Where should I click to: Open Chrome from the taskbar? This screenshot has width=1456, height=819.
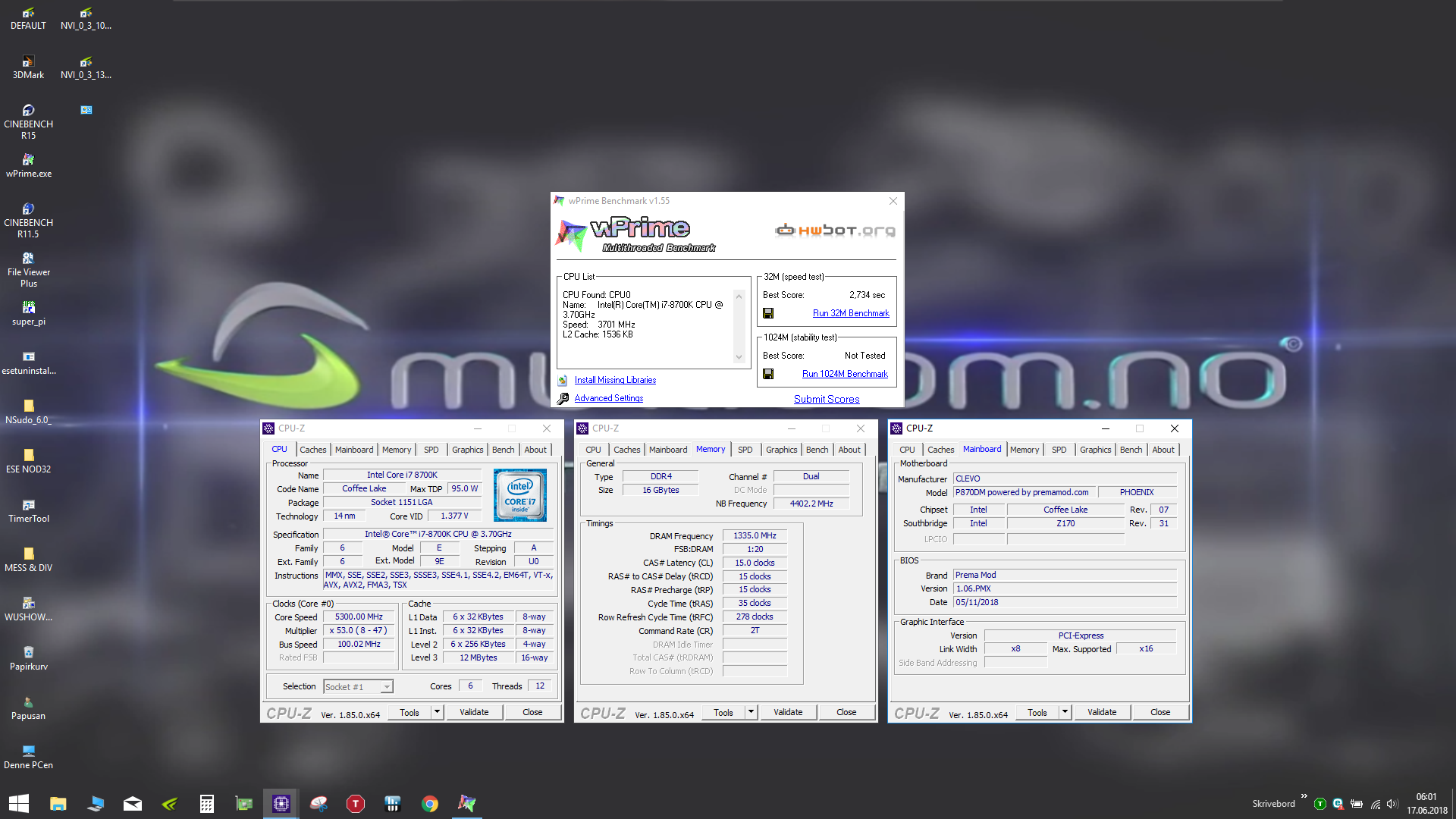(430, 804)
